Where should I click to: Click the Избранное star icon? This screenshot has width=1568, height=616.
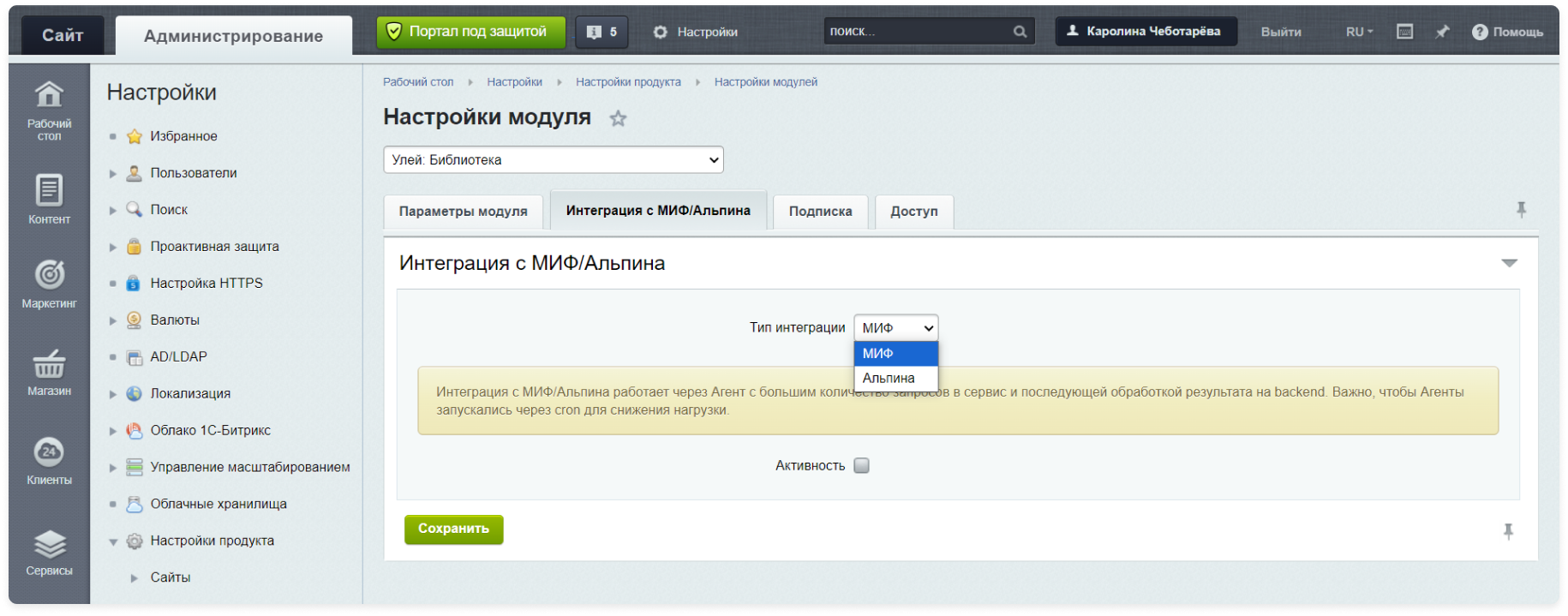135,136
